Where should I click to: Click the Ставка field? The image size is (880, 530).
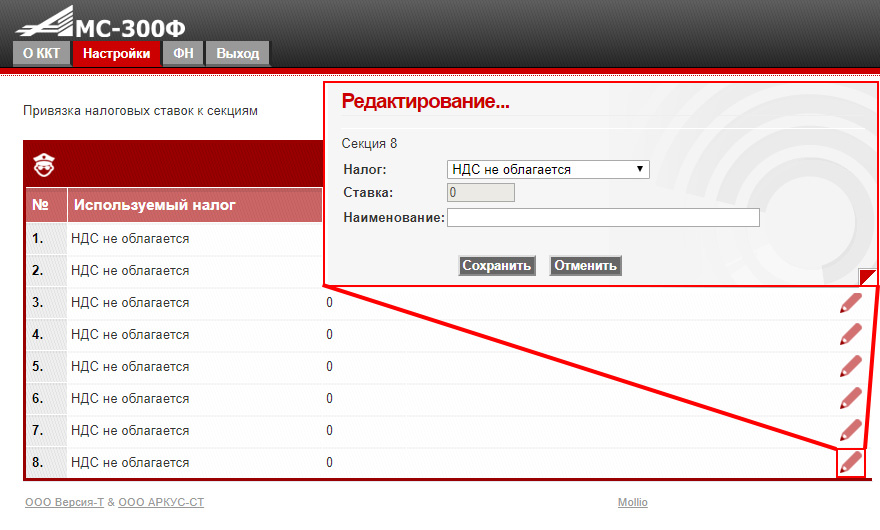click(x=481, y=193)
